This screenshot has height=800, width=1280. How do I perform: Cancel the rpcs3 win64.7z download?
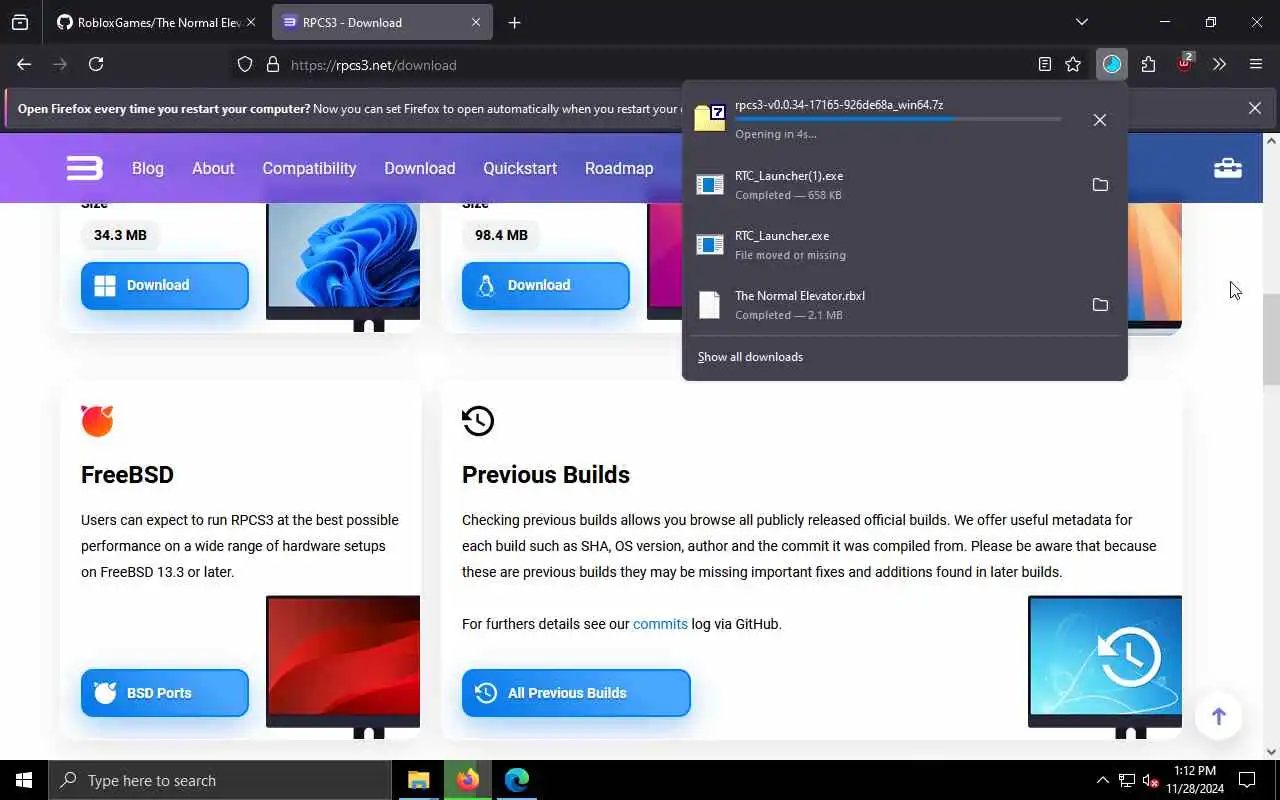1100,120
